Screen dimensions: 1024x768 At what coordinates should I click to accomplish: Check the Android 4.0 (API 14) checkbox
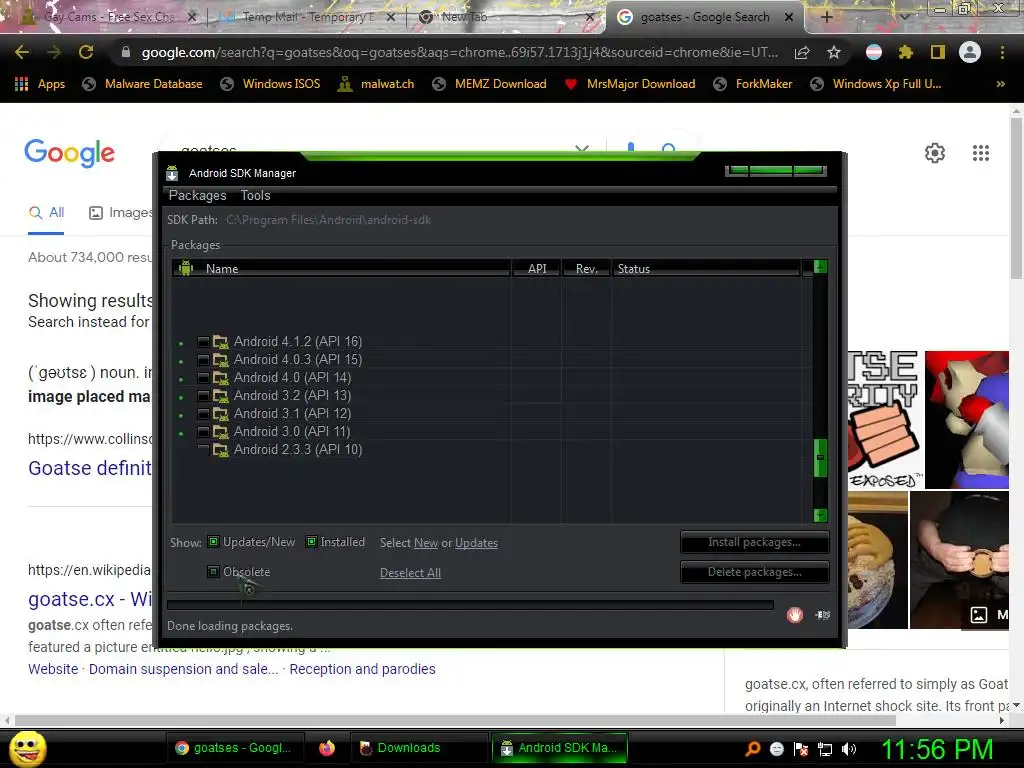[204, 377]
